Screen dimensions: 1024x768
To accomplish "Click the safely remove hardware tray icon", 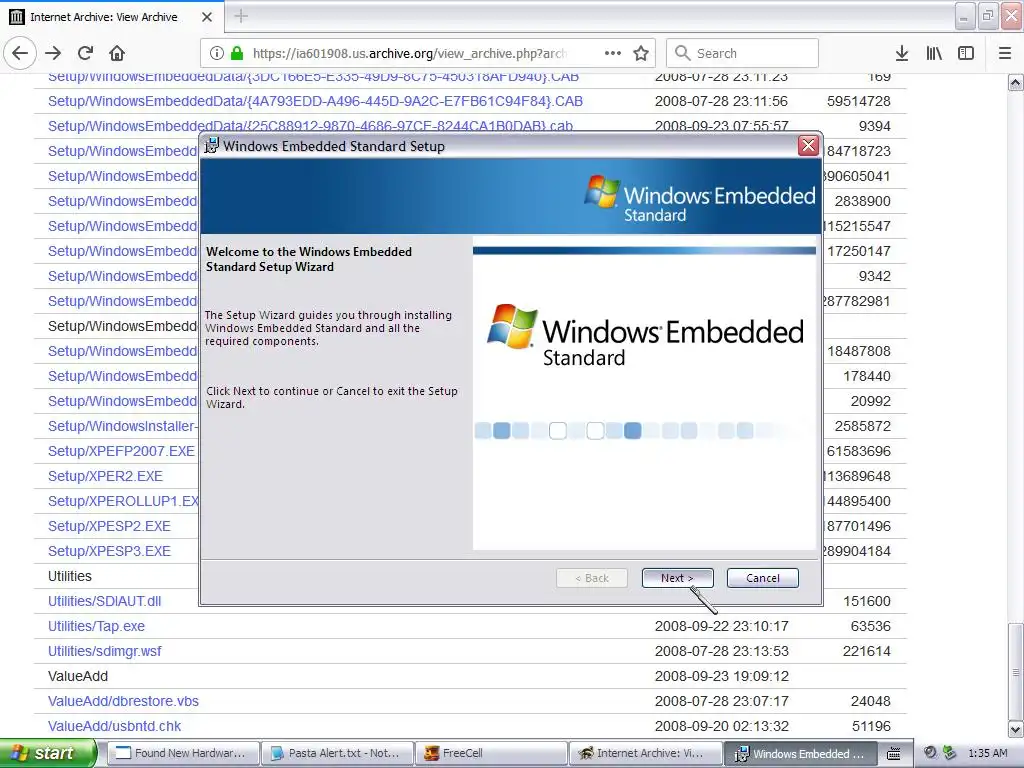I will 949,753.
